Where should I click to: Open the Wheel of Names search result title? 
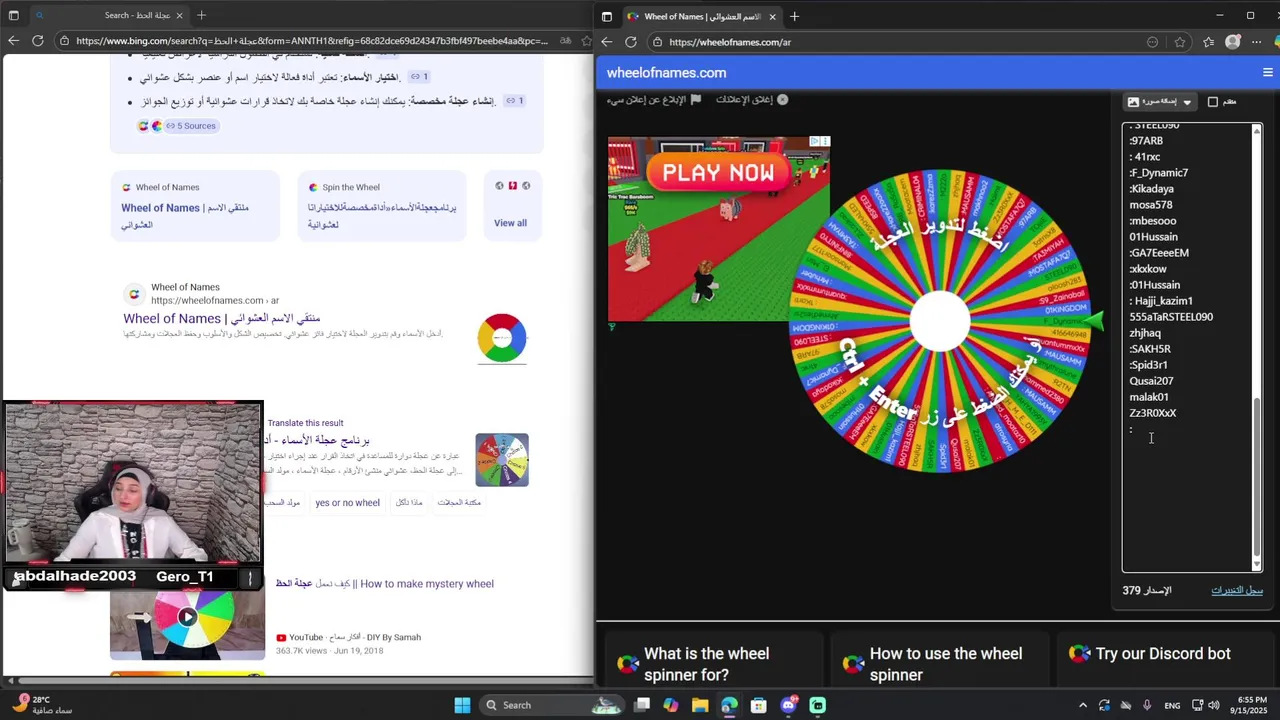pos(222,318)
